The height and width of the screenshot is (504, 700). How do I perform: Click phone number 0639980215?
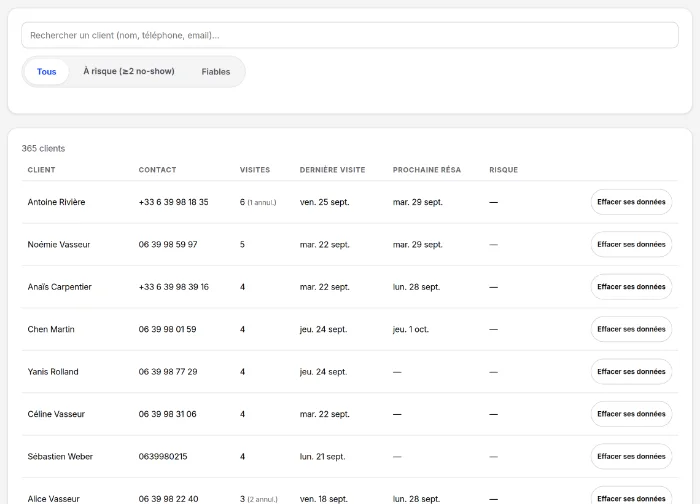point(162,456)
